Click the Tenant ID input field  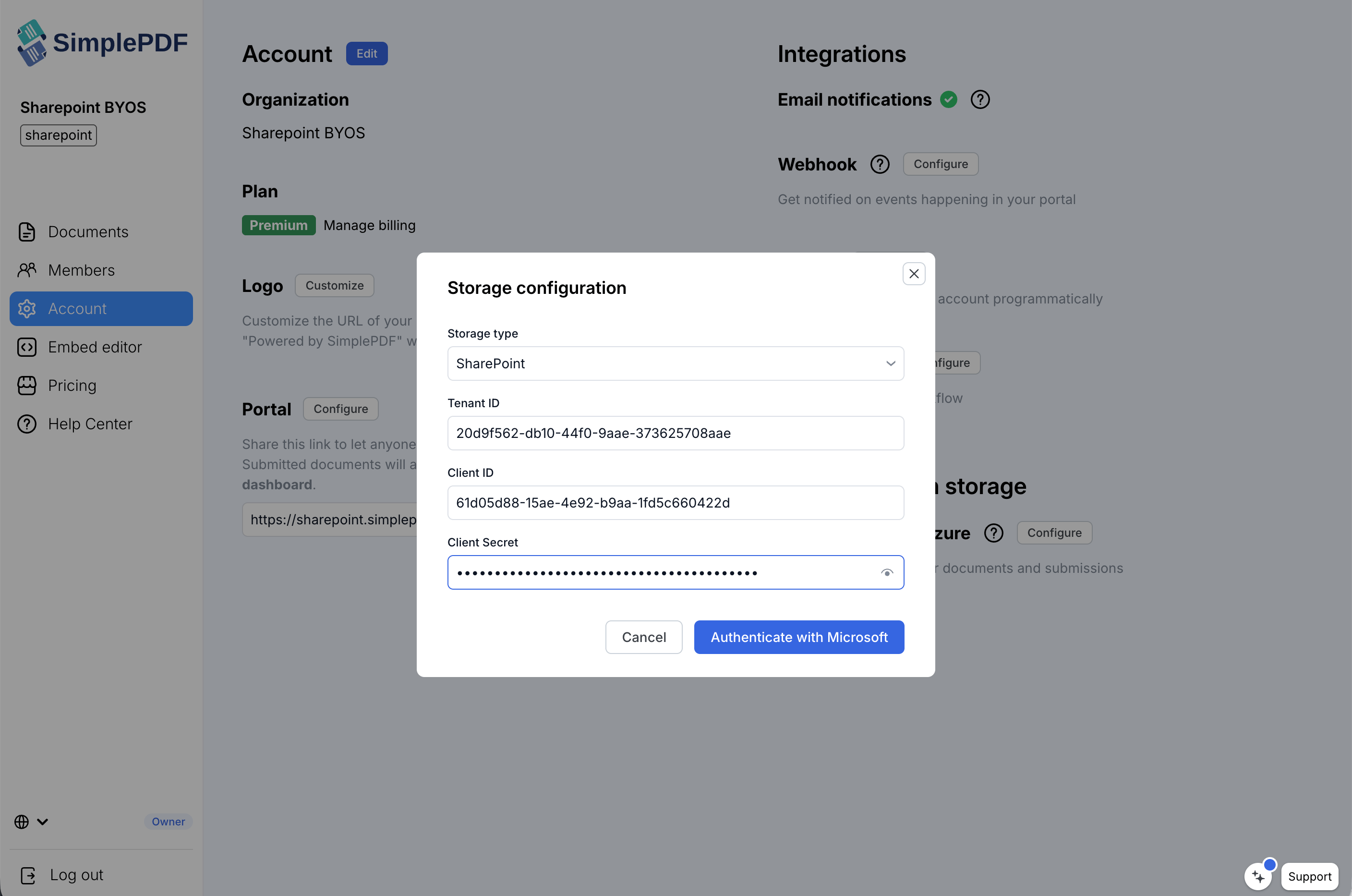pyautogui.click(x=676, y=433)
